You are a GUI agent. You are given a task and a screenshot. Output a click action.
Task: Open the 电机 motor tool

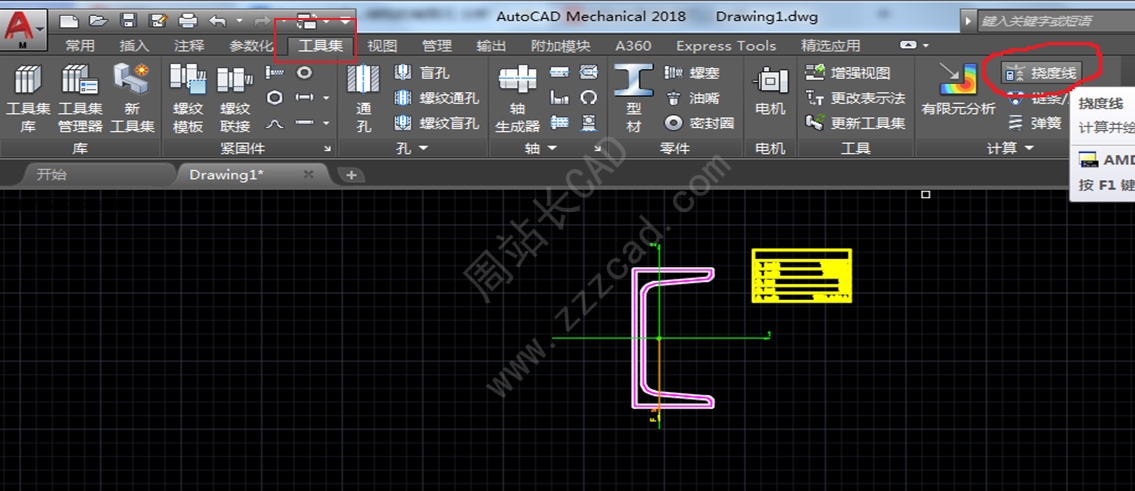pyautogui.click(x=770, y=93)
